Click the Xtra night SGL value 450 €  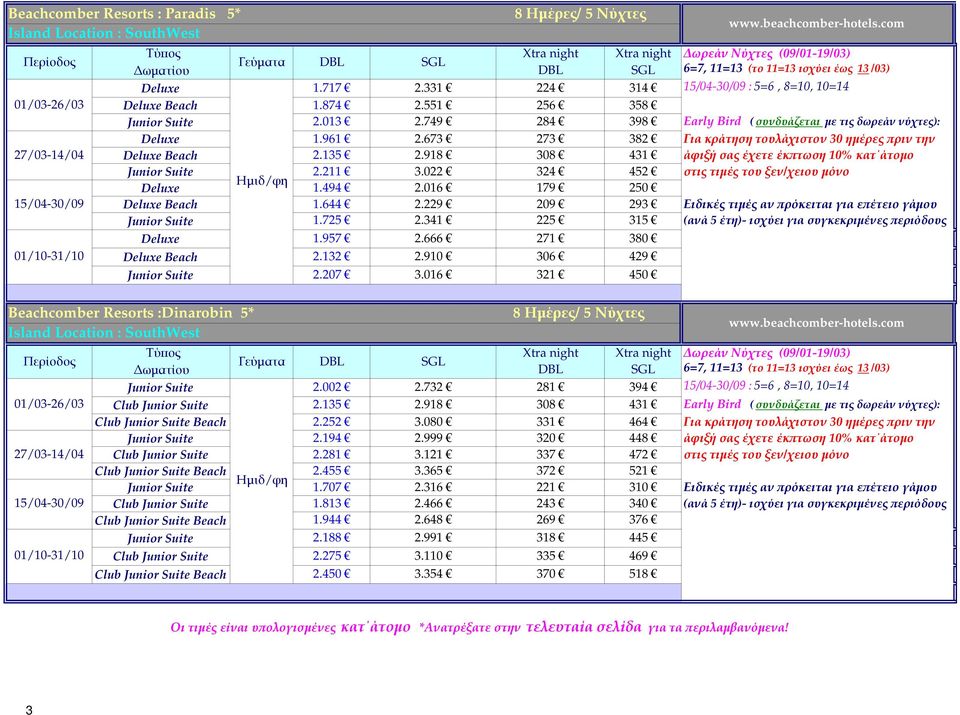pyautogui.click(x=642, y=274)
